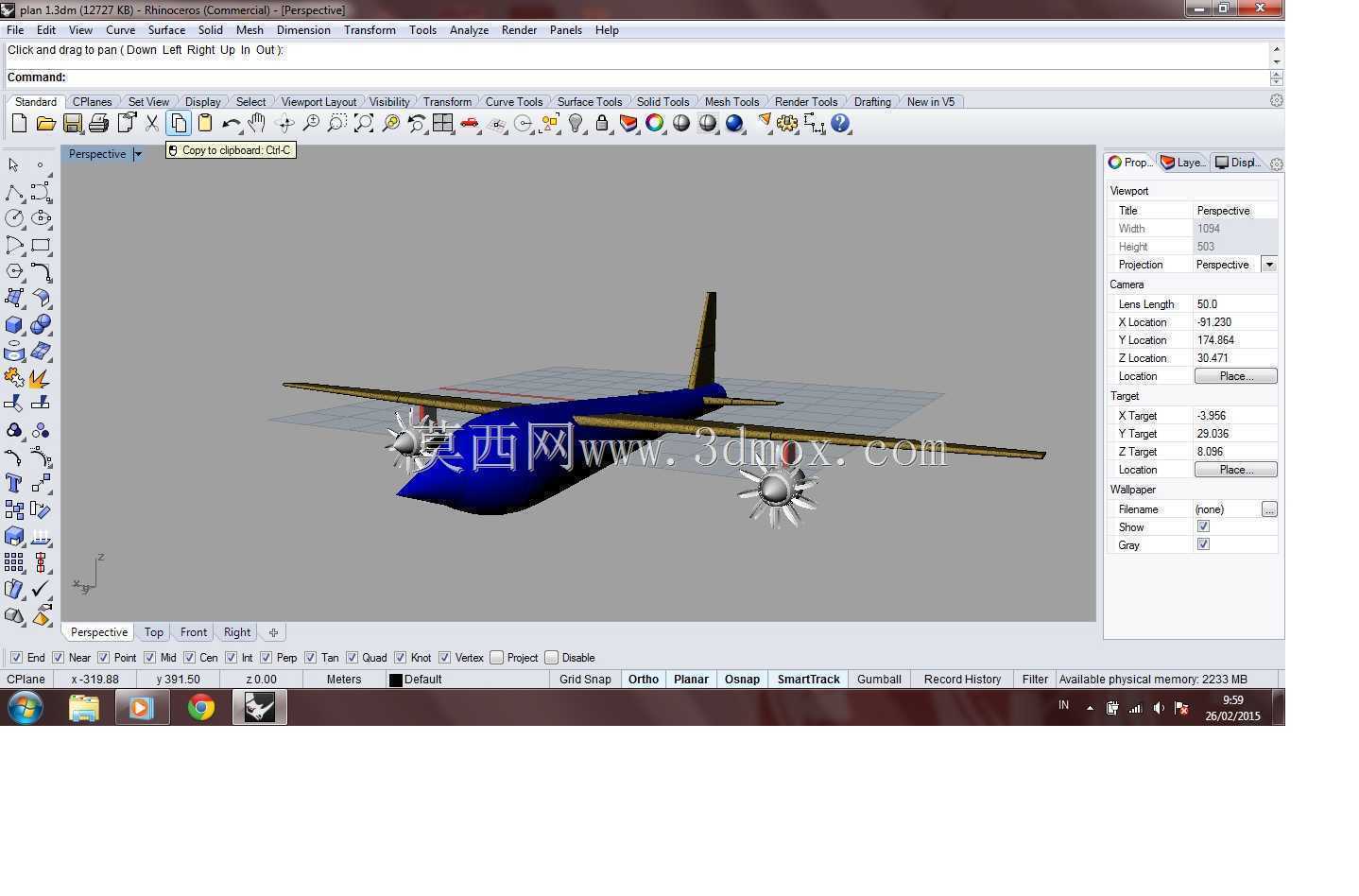Toggle Ortho mode in the status bar

(x=644, y=680)
